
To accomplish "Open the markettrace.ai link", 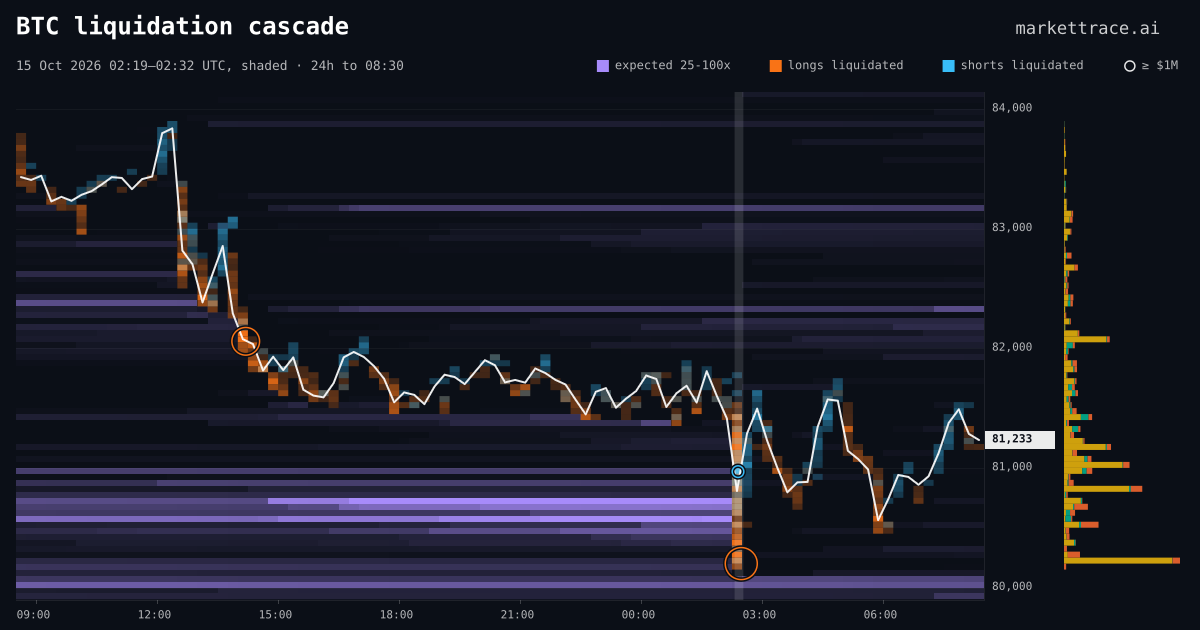I will (x=1087, y=28).
